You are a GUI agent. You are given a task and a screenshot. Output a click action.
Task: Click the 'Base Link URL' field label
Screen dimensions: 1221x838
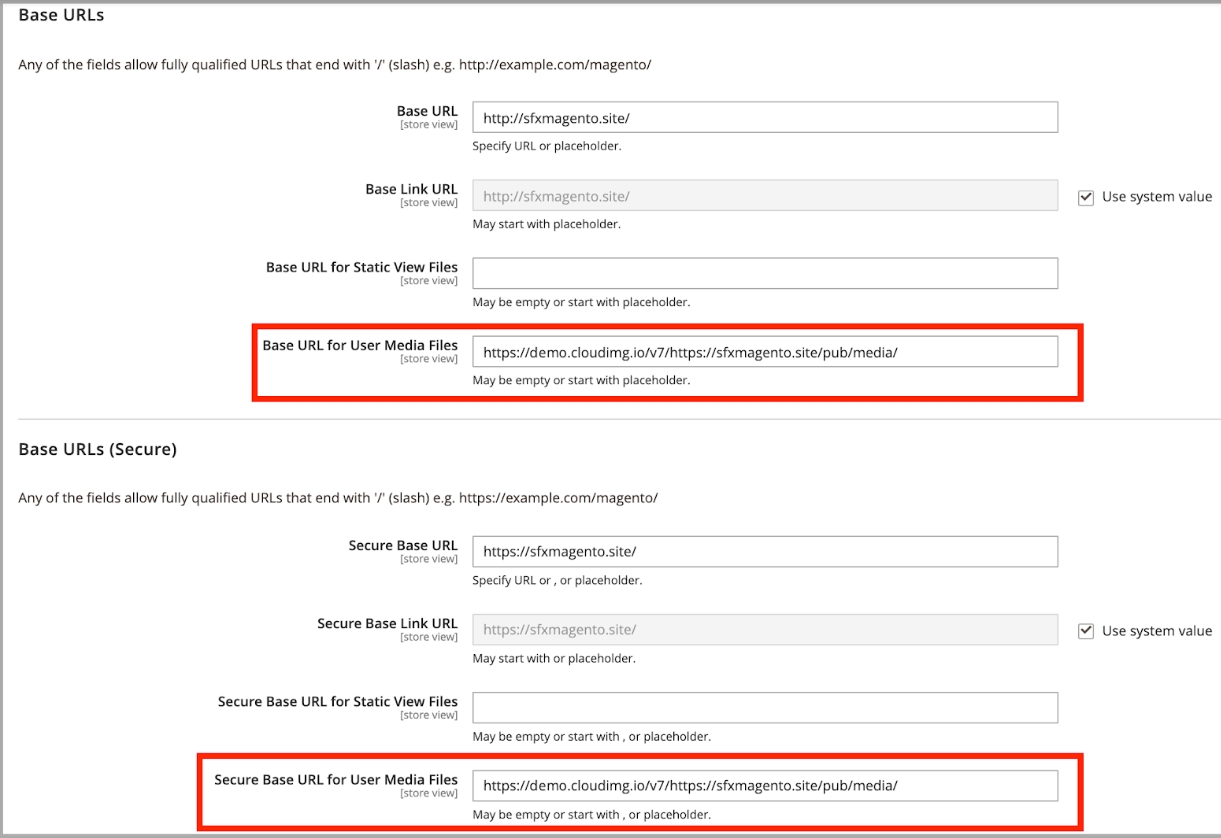point(411,189)
